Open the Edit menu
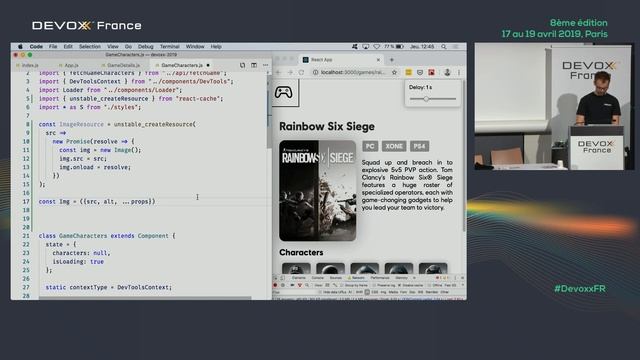The width and height of the screenshot is (640, 360). 68,47
